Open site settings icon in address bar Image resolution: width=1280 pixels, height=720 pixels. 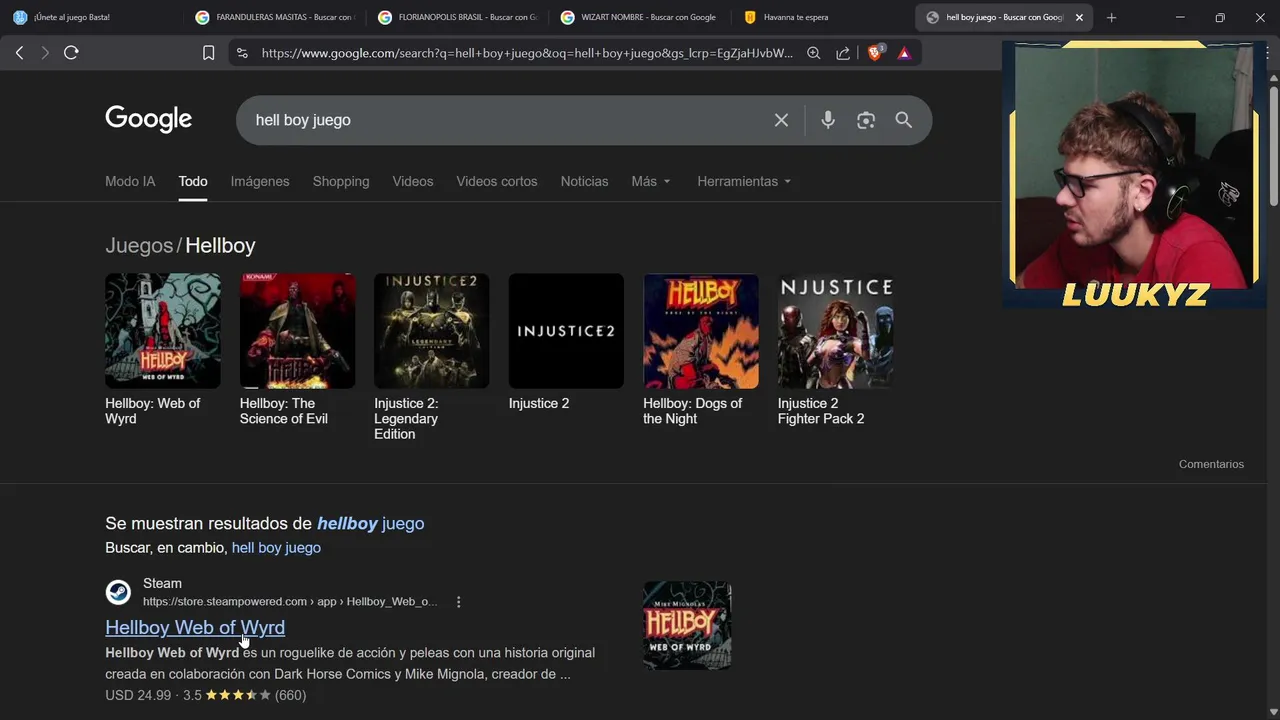[242, 53]
